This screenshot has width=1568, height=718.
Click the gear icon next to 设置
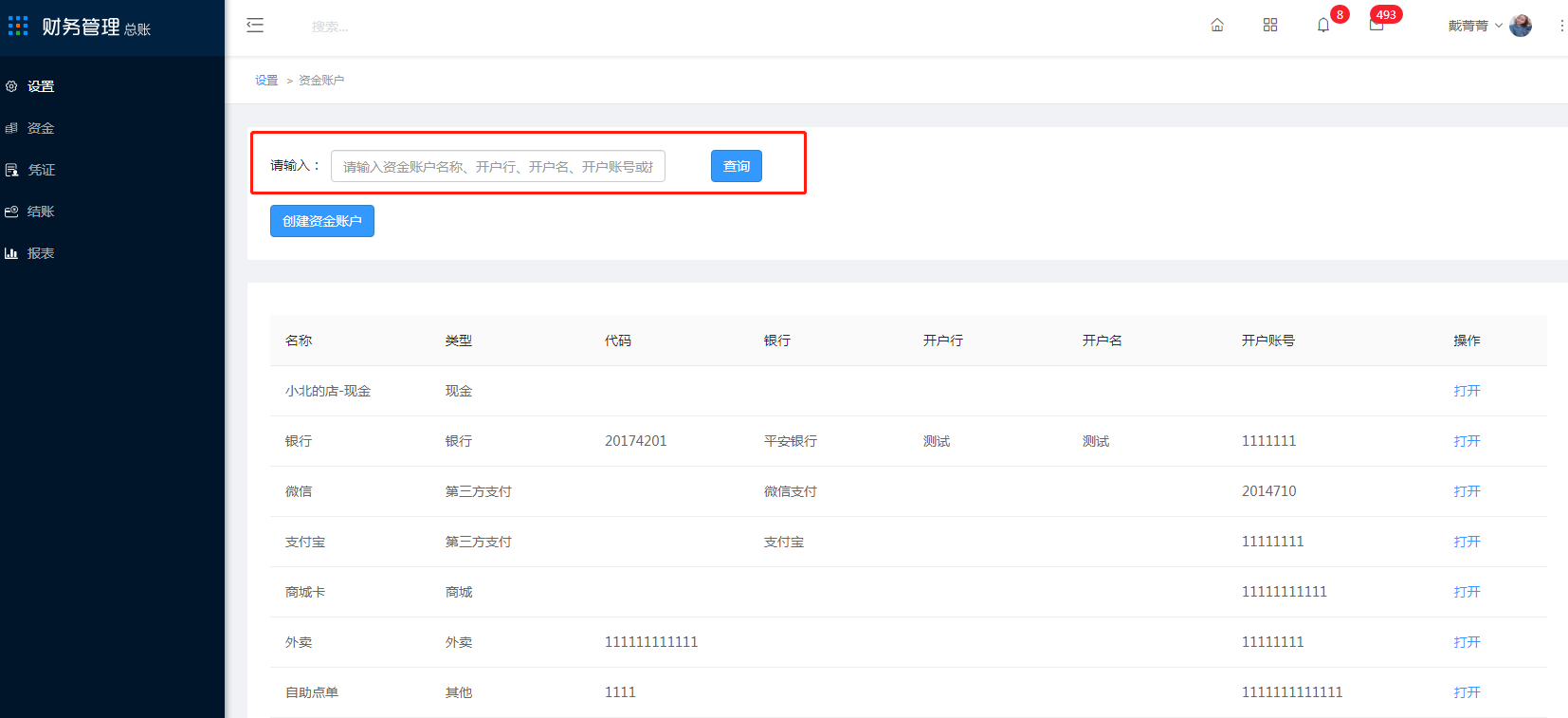[x=11, y=86]
